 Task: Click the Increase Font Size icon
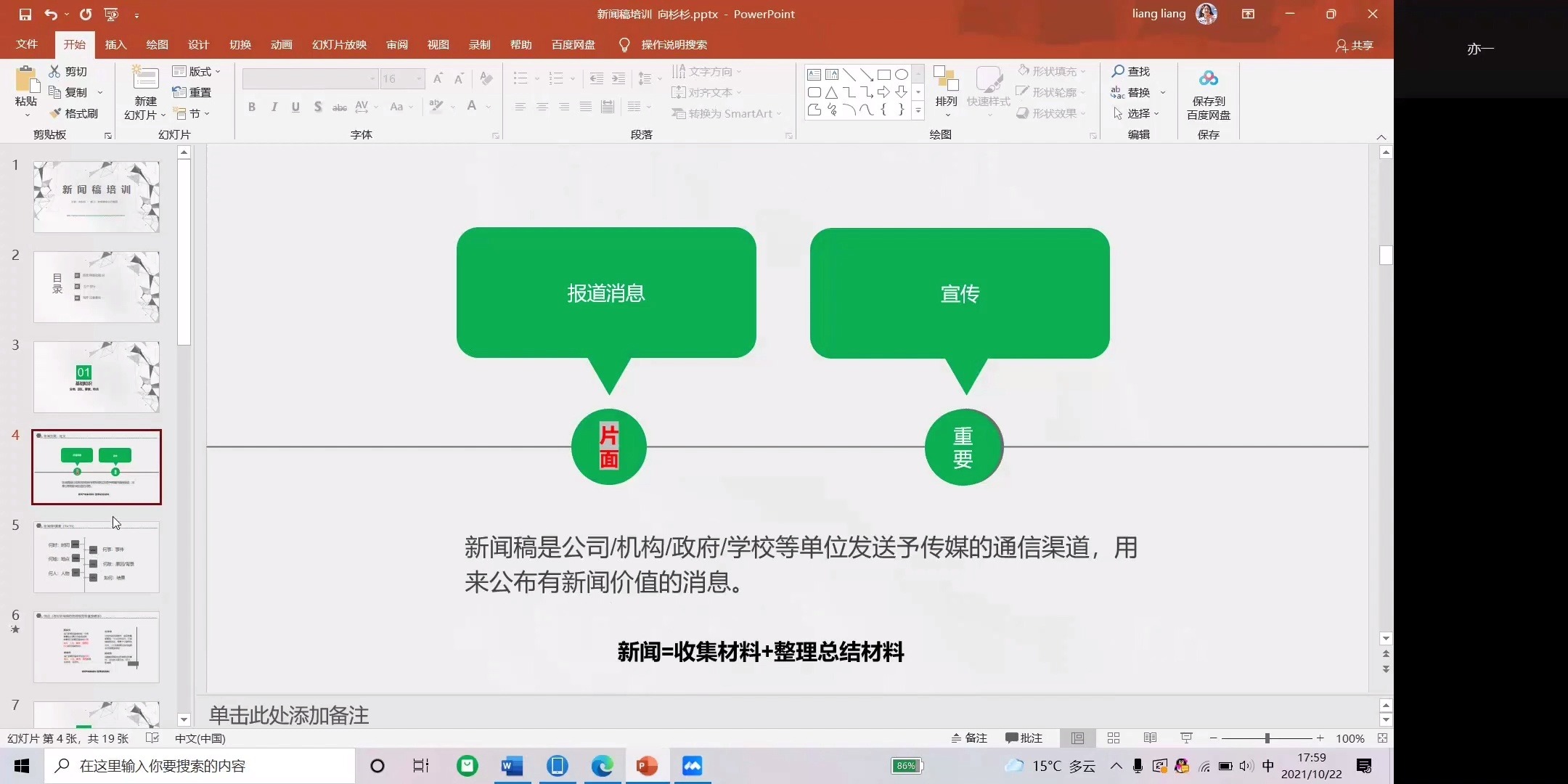(x=438, y=78)
